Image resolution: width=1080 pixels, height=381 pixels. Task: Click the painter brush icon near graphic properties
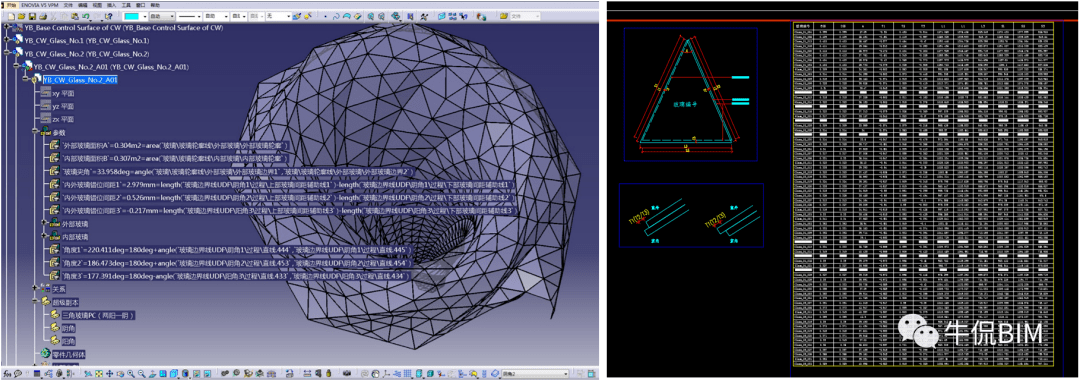tap(296, 16)
